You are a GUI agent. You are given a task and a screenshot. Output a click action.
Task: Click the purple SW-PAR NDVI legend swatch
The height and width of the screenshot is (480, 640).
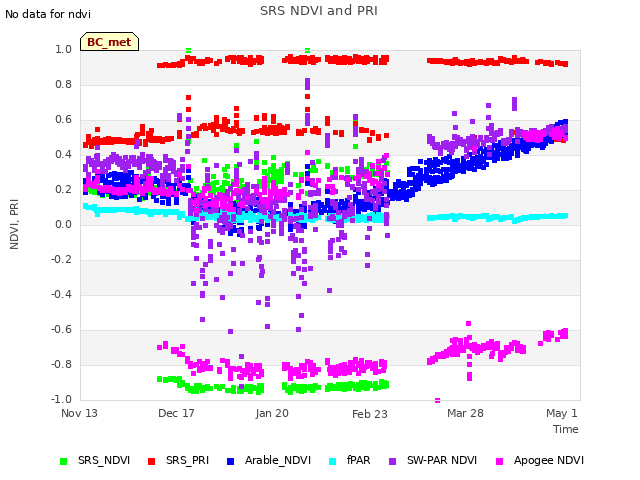[392, 461]
